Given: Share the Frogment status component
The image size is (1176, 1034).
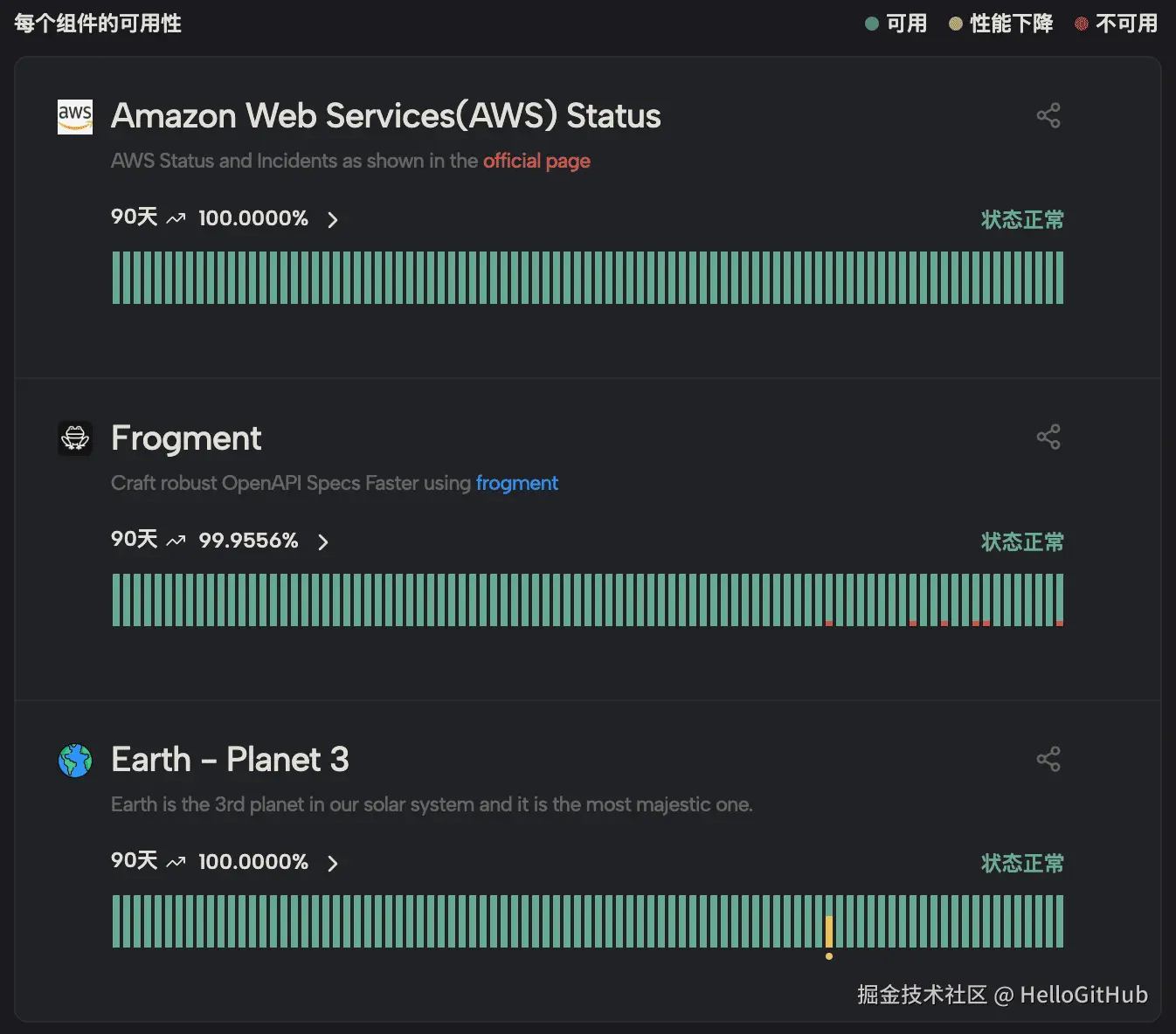Looking at the screenshot, I should [1048, 437].
